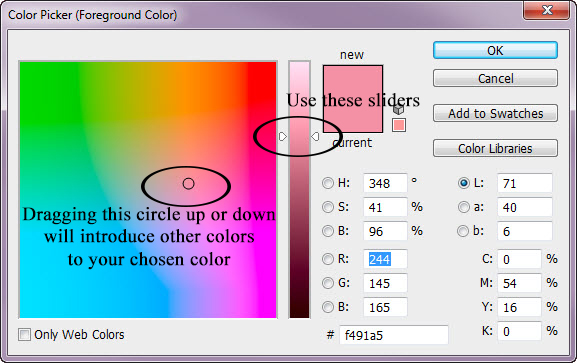This screenshot has width=577, height=363.
Task: Click the color field picker circle
Action: [188, 183]
